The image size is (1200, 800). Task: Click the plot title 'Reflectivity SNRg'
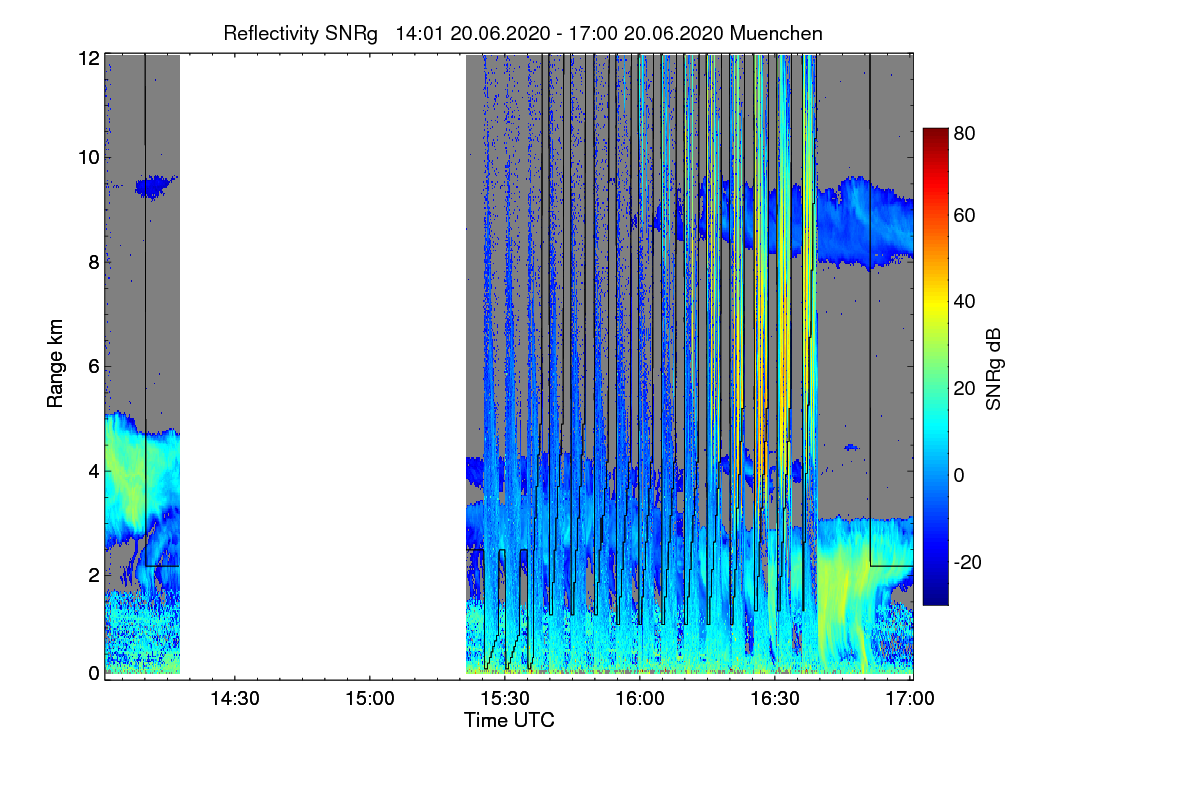coord(301,33)
